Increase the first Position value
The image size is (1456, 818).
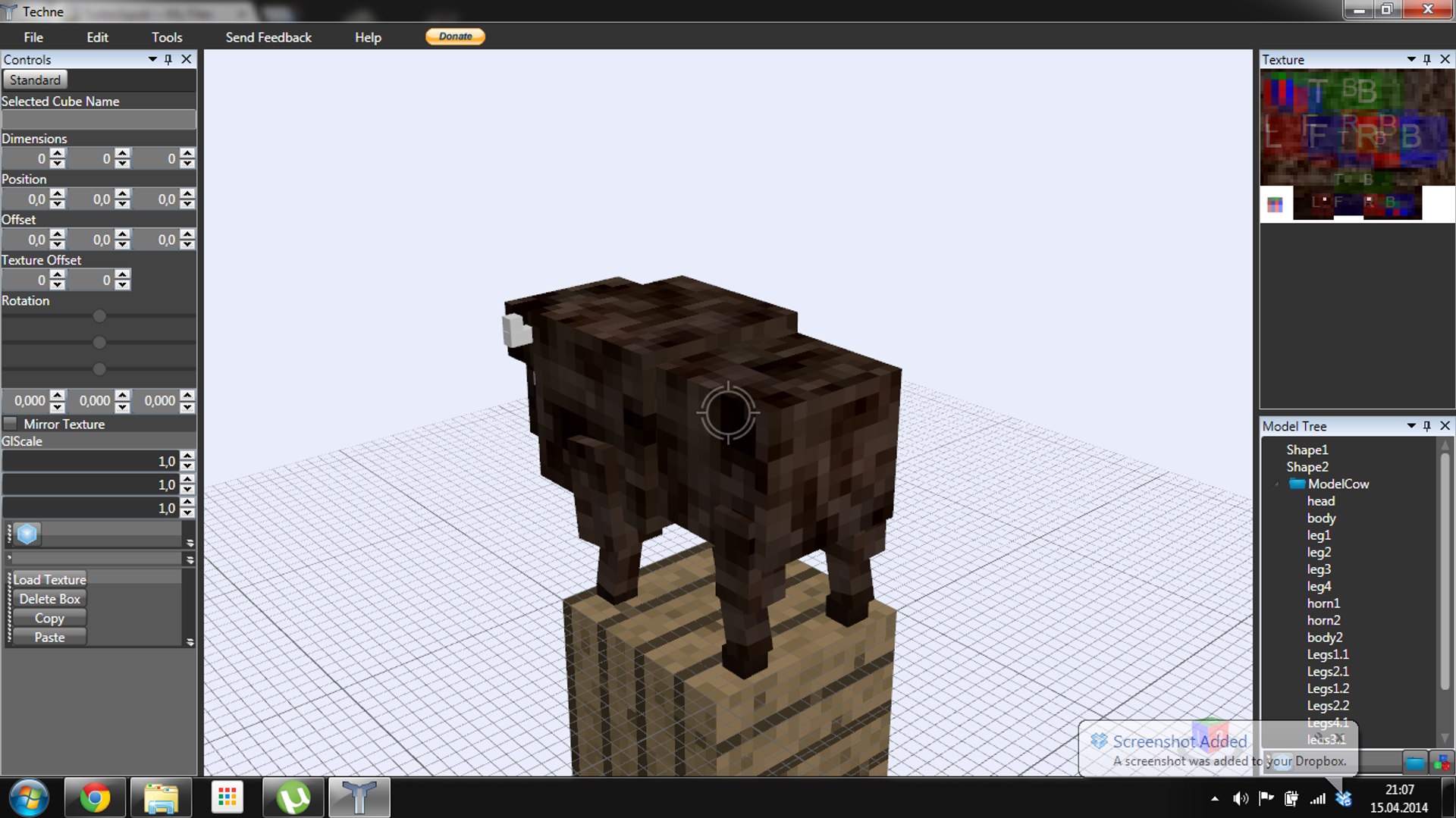(x=58, y=194)
